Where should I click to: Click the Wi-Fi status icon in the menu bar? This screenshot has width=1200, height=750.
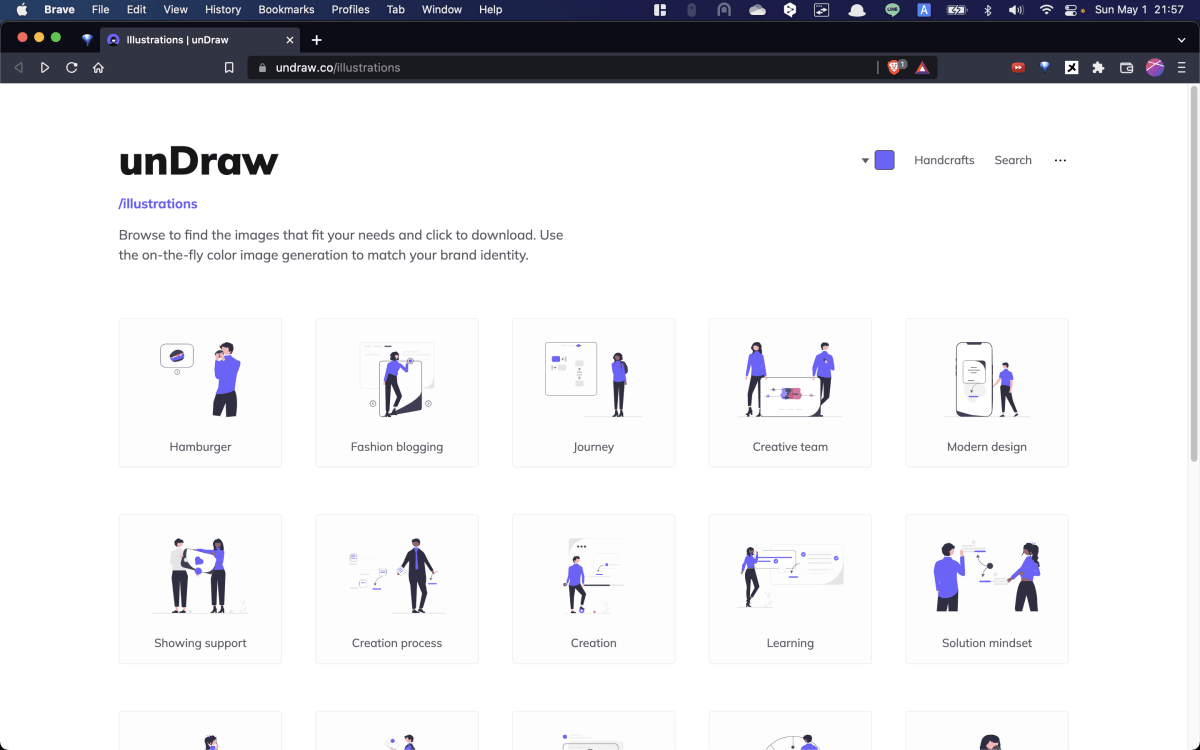pyautogui.click(x=1046, y=10)
